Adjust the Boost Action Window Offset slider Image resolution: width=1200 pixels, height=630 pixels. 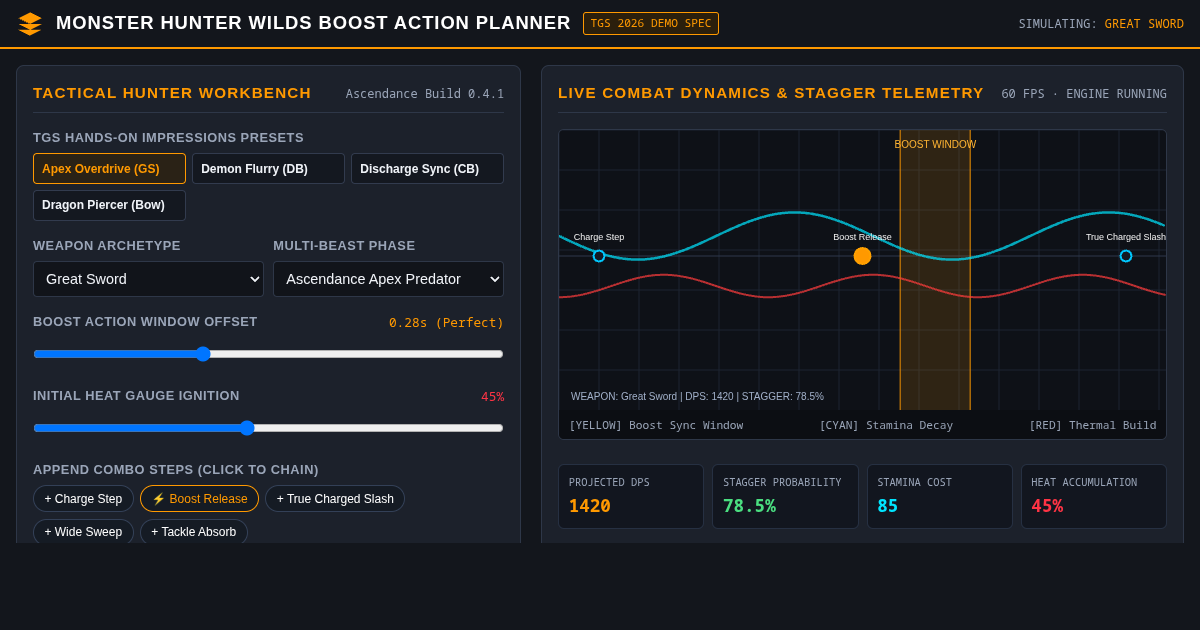click(x=268, y=354)
